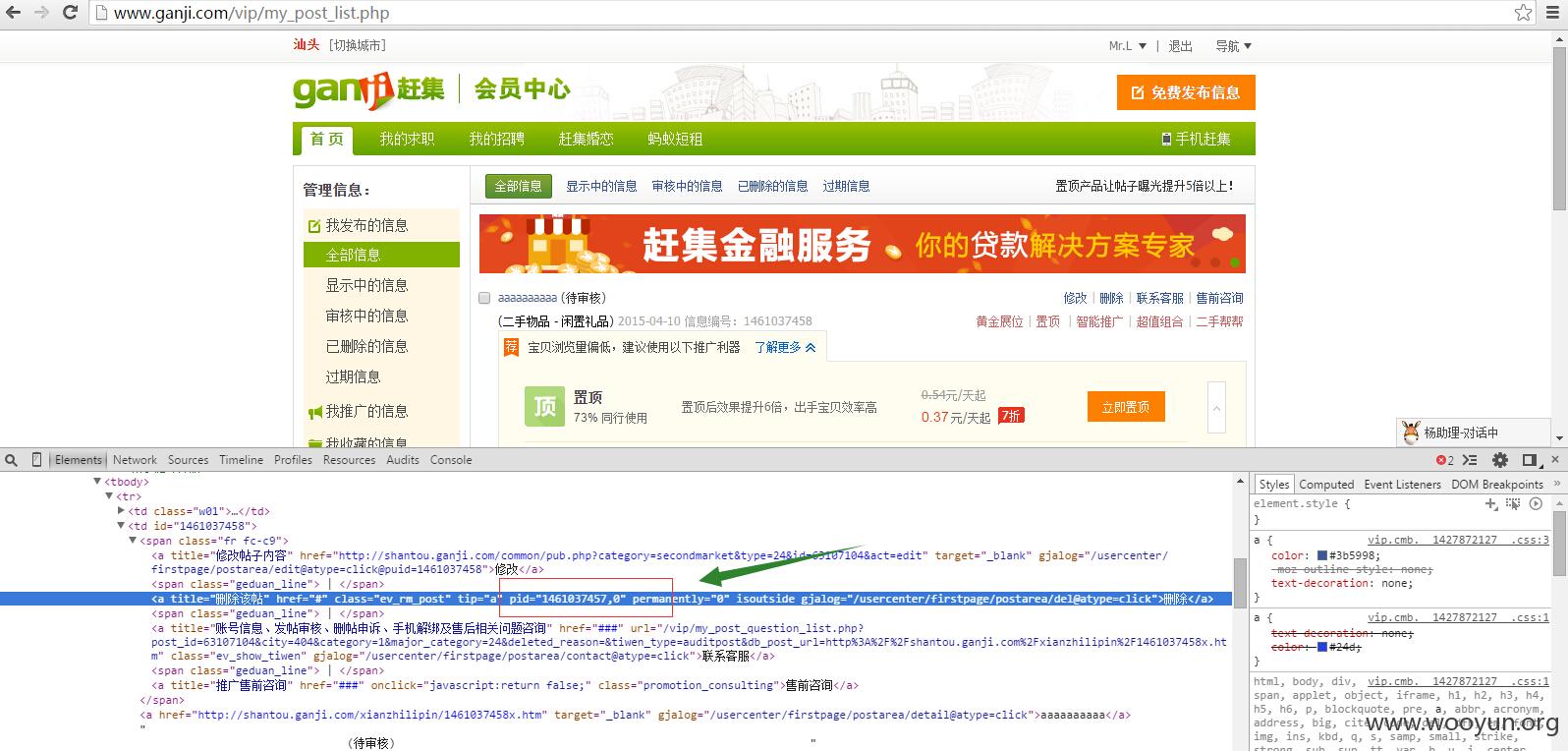Open DevTools search magnifier icon
The image size is (1568, 751).
pos(12,460)
